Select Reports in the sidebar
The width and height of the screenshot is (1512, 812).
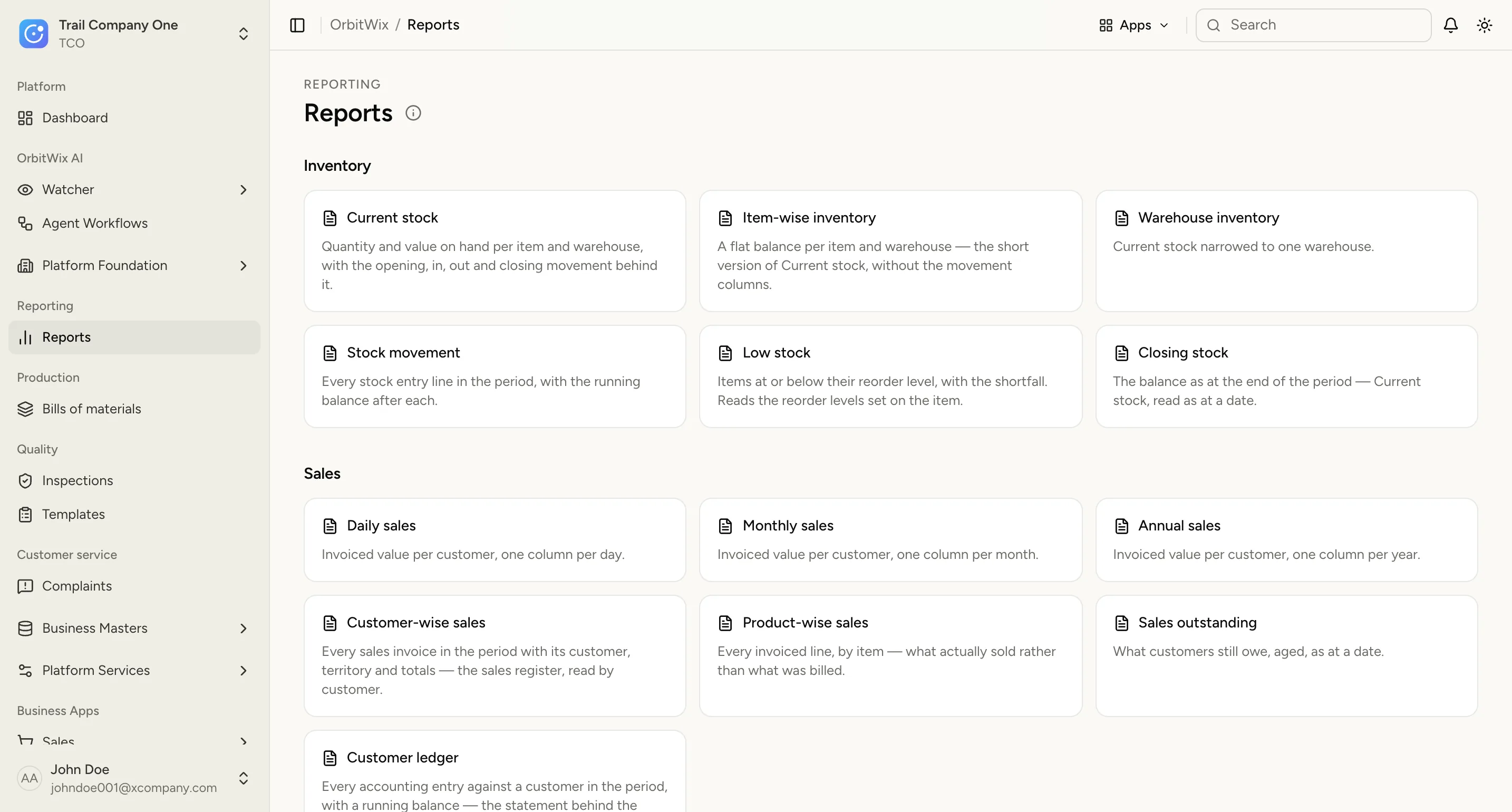click(x=134, y=337)
